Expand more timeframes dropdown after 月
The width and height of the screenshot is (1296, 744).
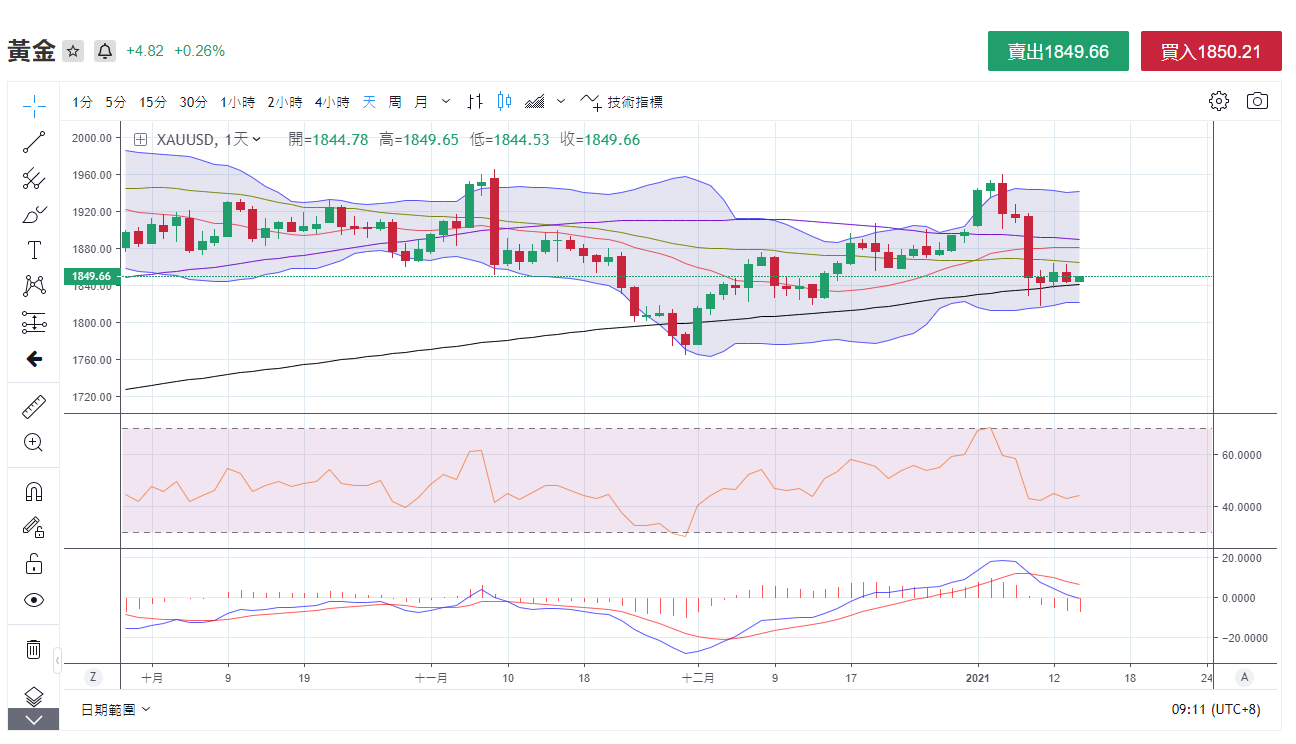tap(446, 101)
